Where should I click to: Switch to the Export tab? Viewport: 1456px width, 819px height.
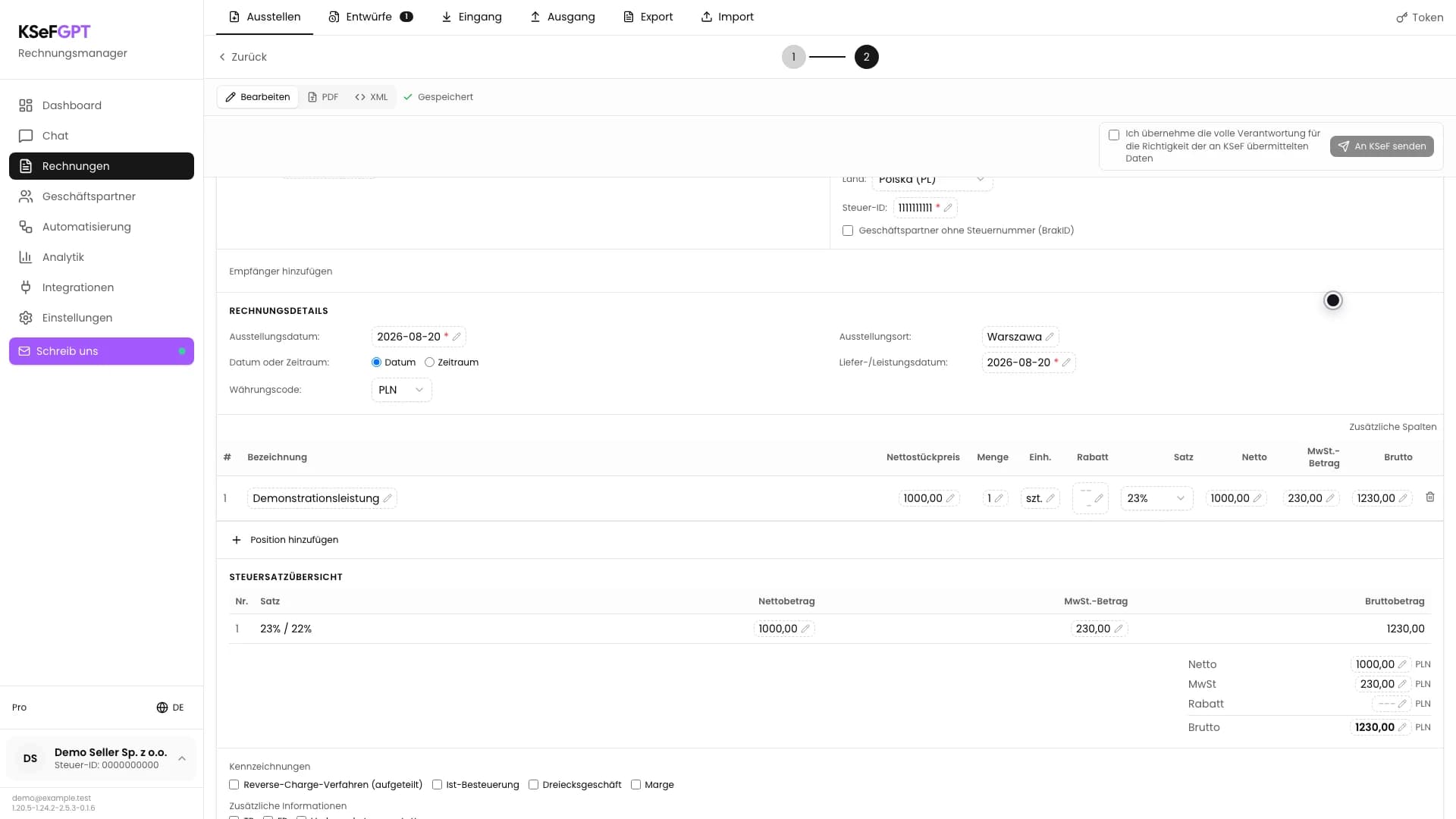tap(648, 17)
